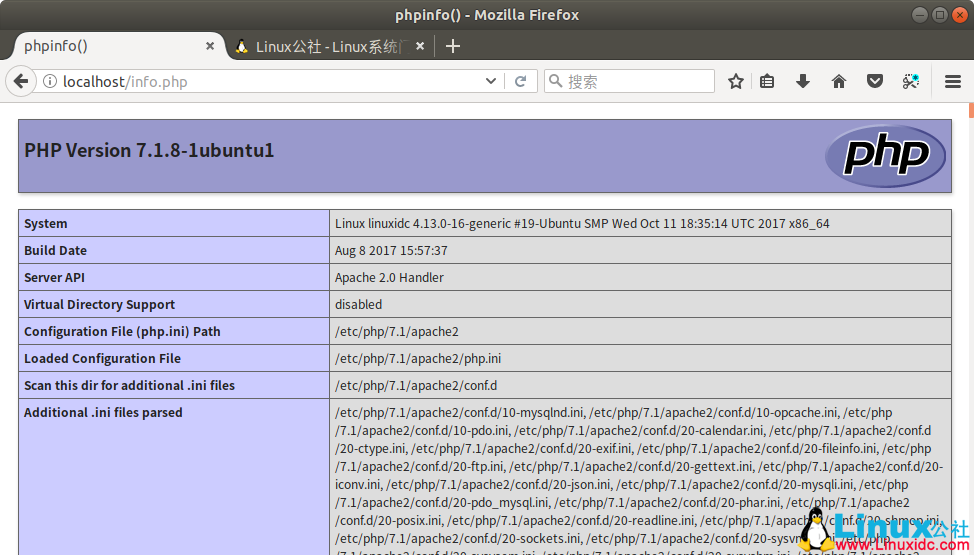Image resolution: width=974 pixels, height=555 pixels.
Task: Click Scan this dir for additional .ini files
Action: tap(129, 385)
